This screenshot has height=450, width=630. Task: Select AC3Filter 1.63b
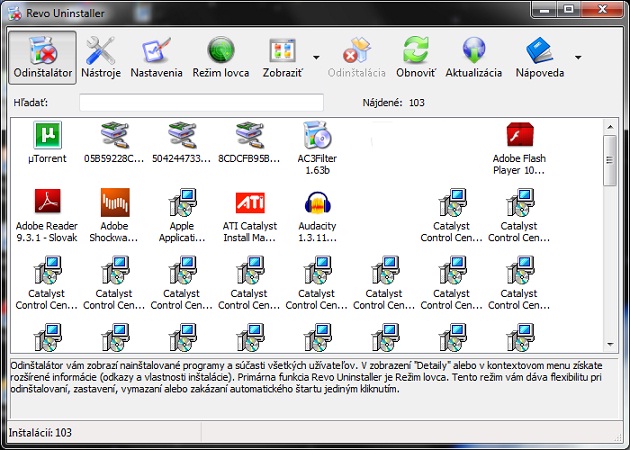click(317, 148)
